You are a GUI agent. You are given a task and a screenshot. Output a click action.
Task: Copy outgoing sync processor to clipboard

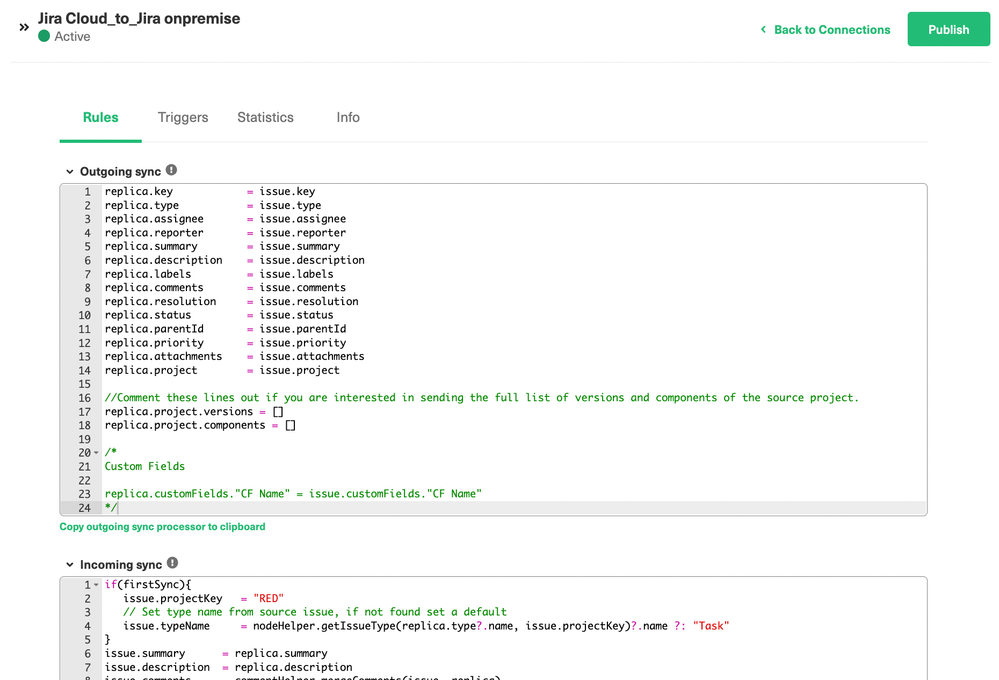[162, 526]
